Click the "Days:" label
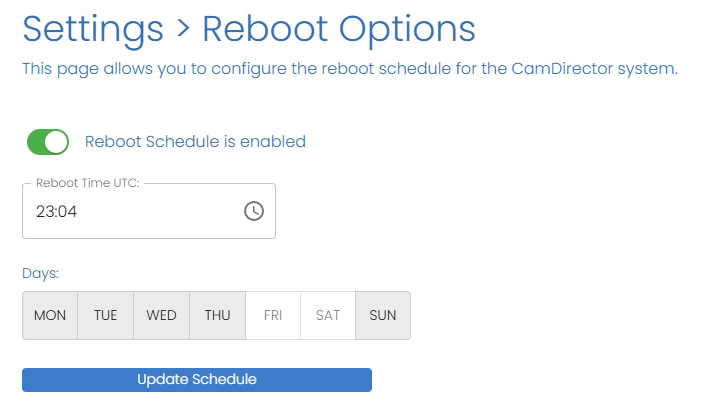The width and height of the screenshot is (712, 420). [x=41, y=272]
